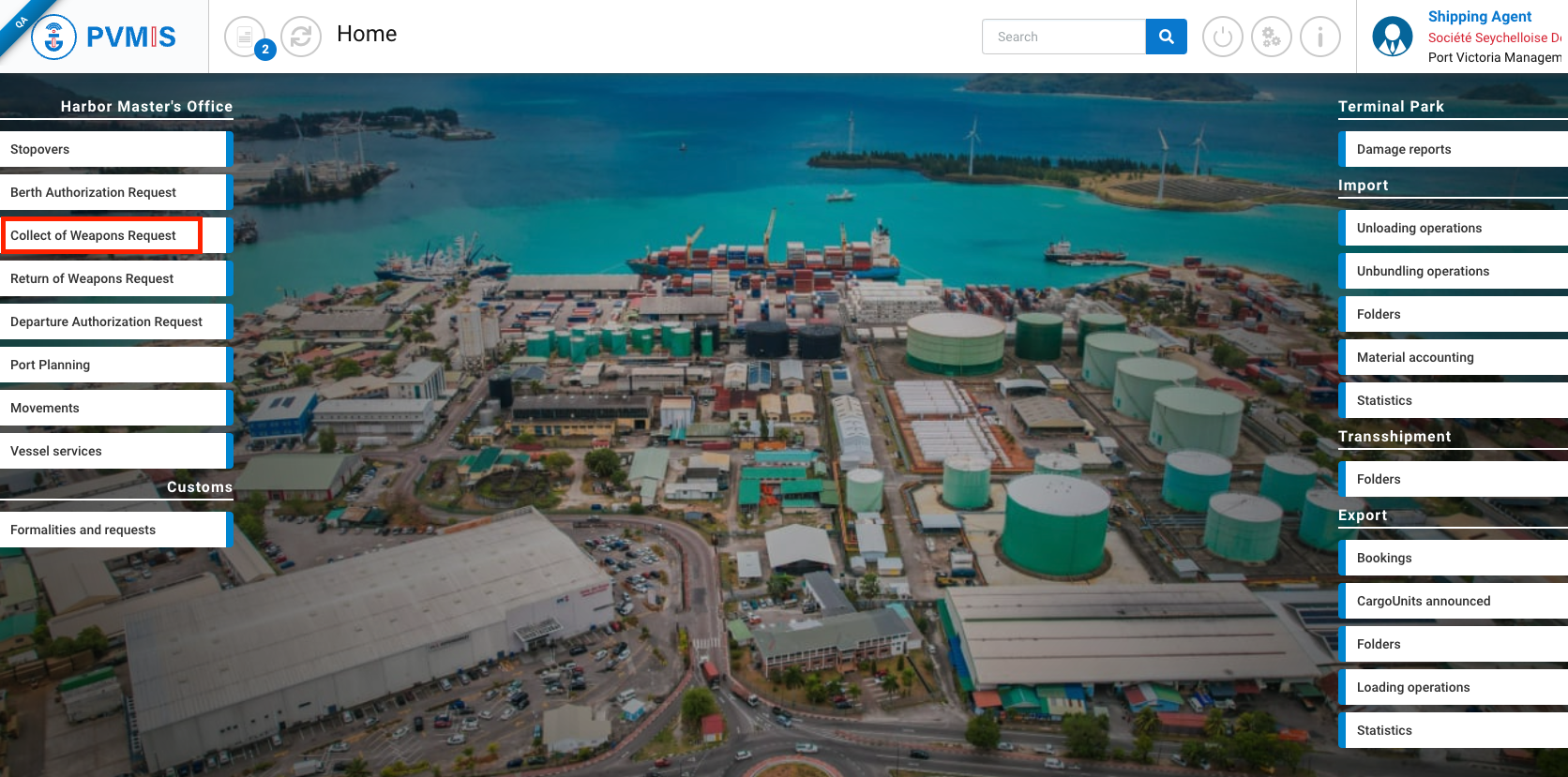Viewport: 1568px width, 777px height.
Task: Select Berth Authorization Request
Action: pyautogui.click(x=113, y=192)
